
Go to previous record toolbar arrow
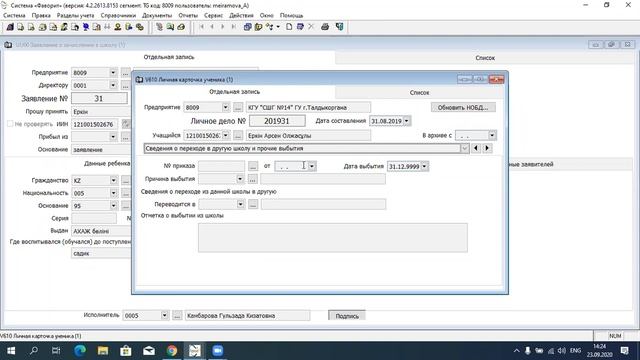click(212, 27)
